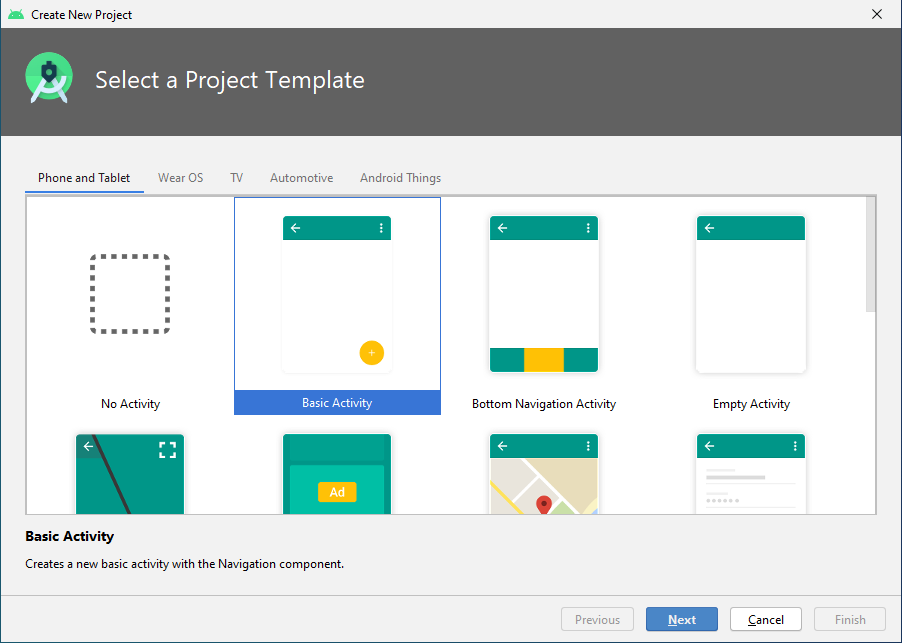This screenshot has height=643, width=902.
Task: Pick the Google Maps template with red pin
Action: tap(544, 473)
